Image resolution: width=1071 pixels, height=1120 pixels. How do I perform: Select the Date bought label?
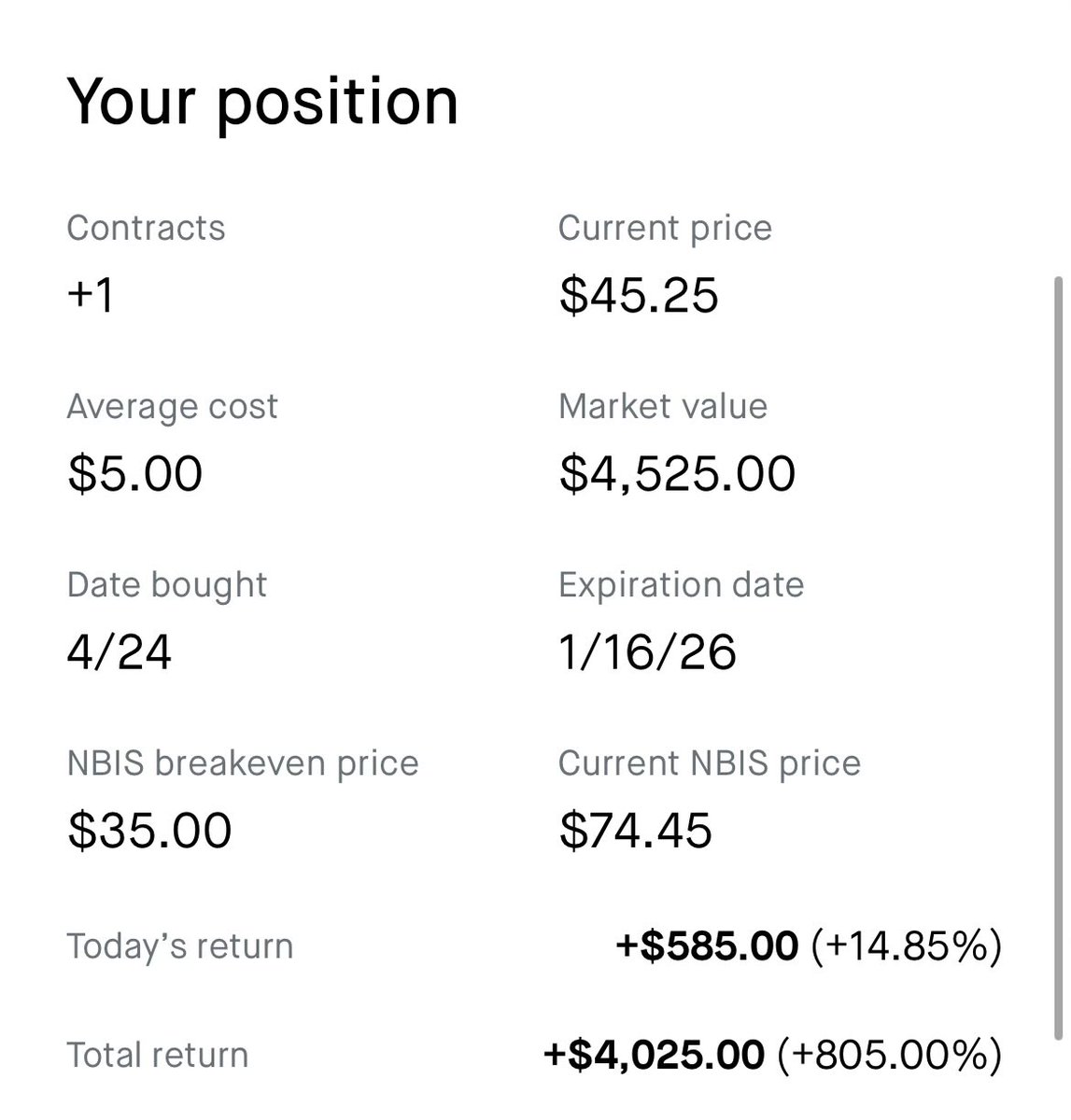click(166, 584)
